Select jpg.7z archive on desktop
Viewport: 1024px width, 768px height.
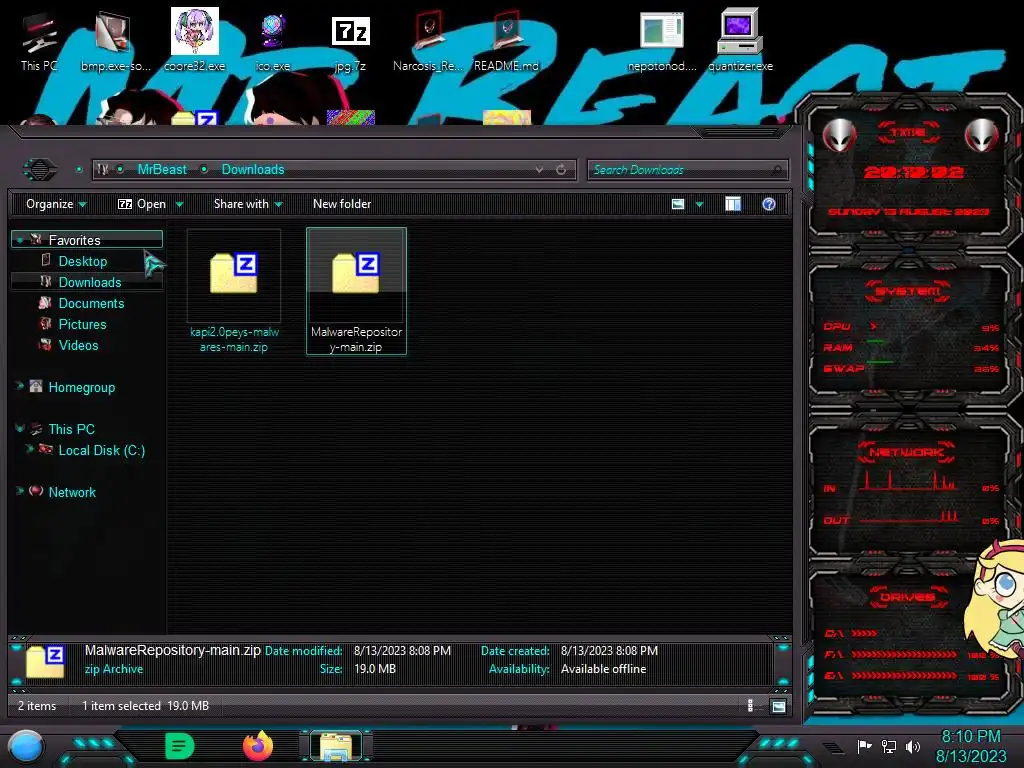coord(351,42)
